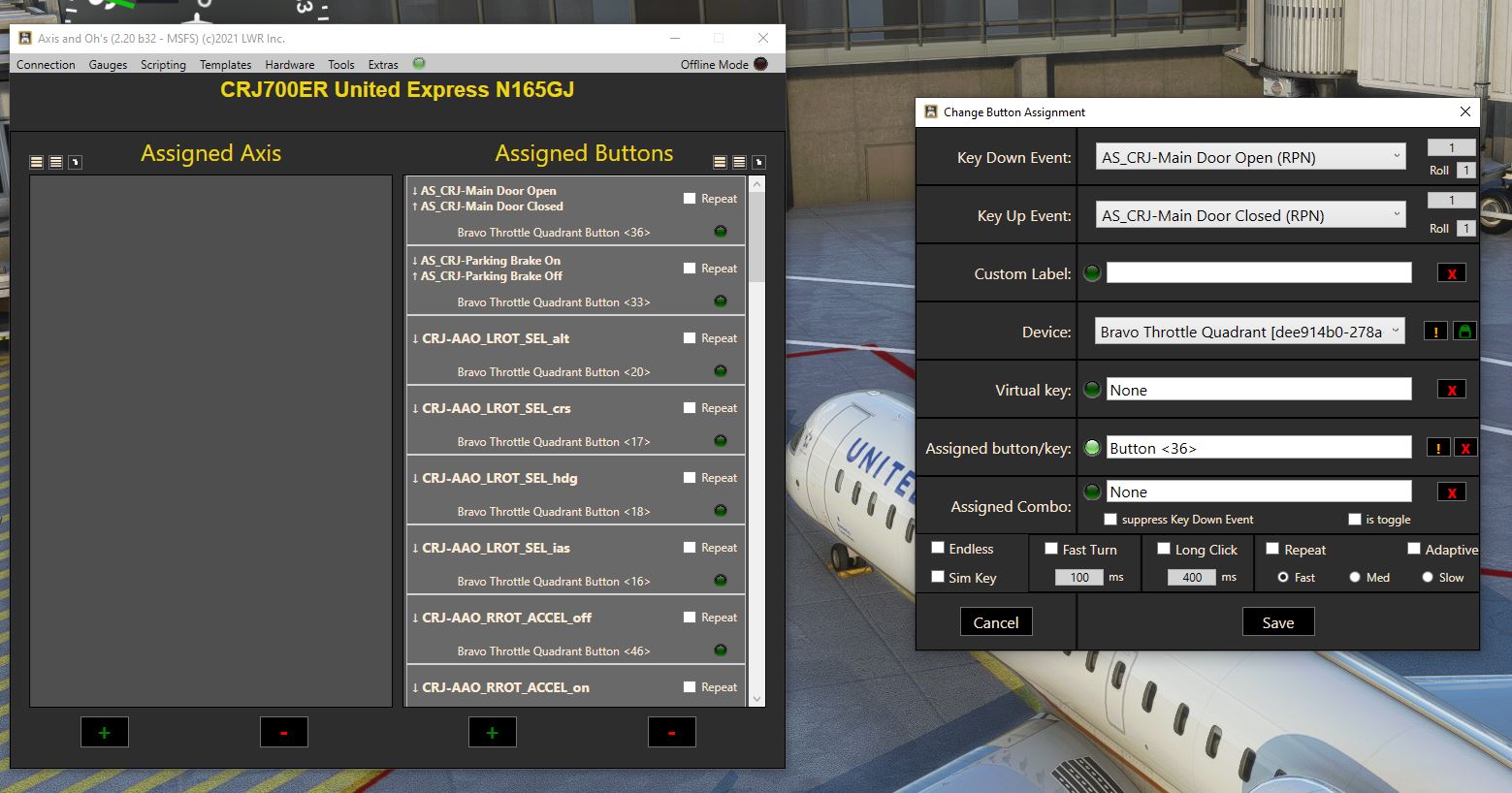The height and width of the screenshot is (793, 1512).
Task: Expand the Key Up Event dropdown
Action: [1251, 215]
